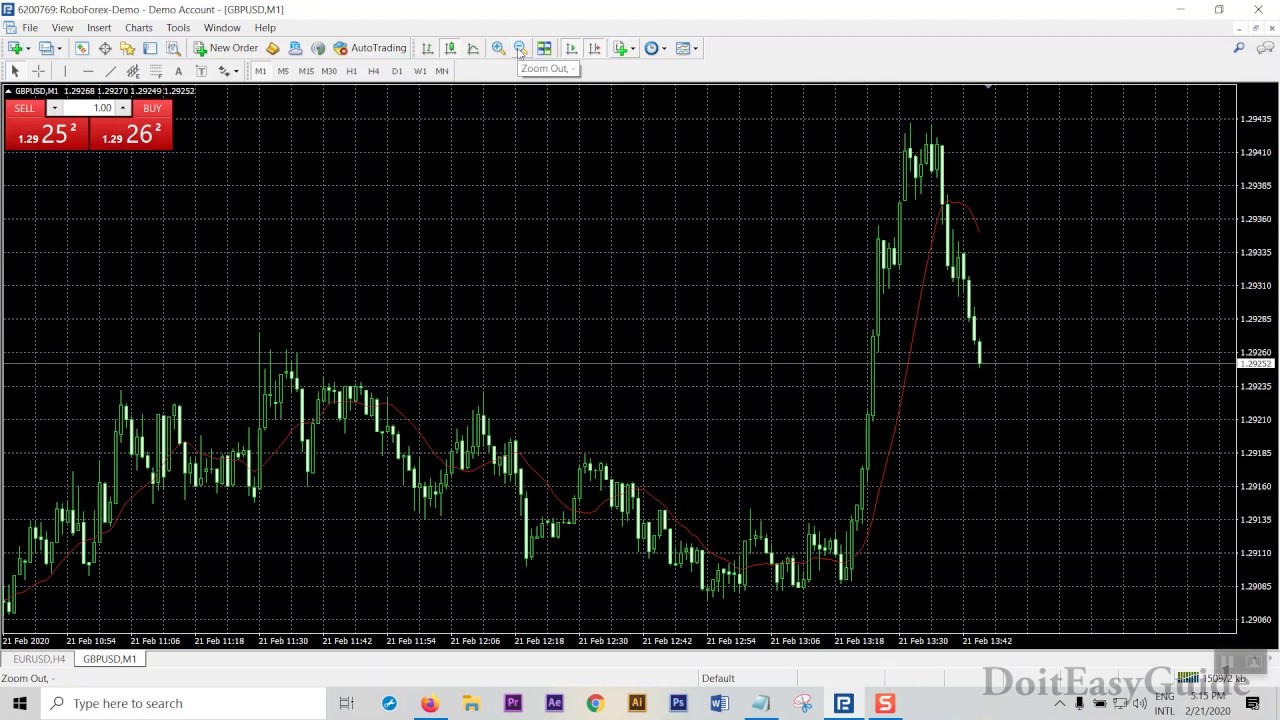Toggle Auto Scroll chart icon
This screenshot has height=720, width=1280.
click(571, 48)
